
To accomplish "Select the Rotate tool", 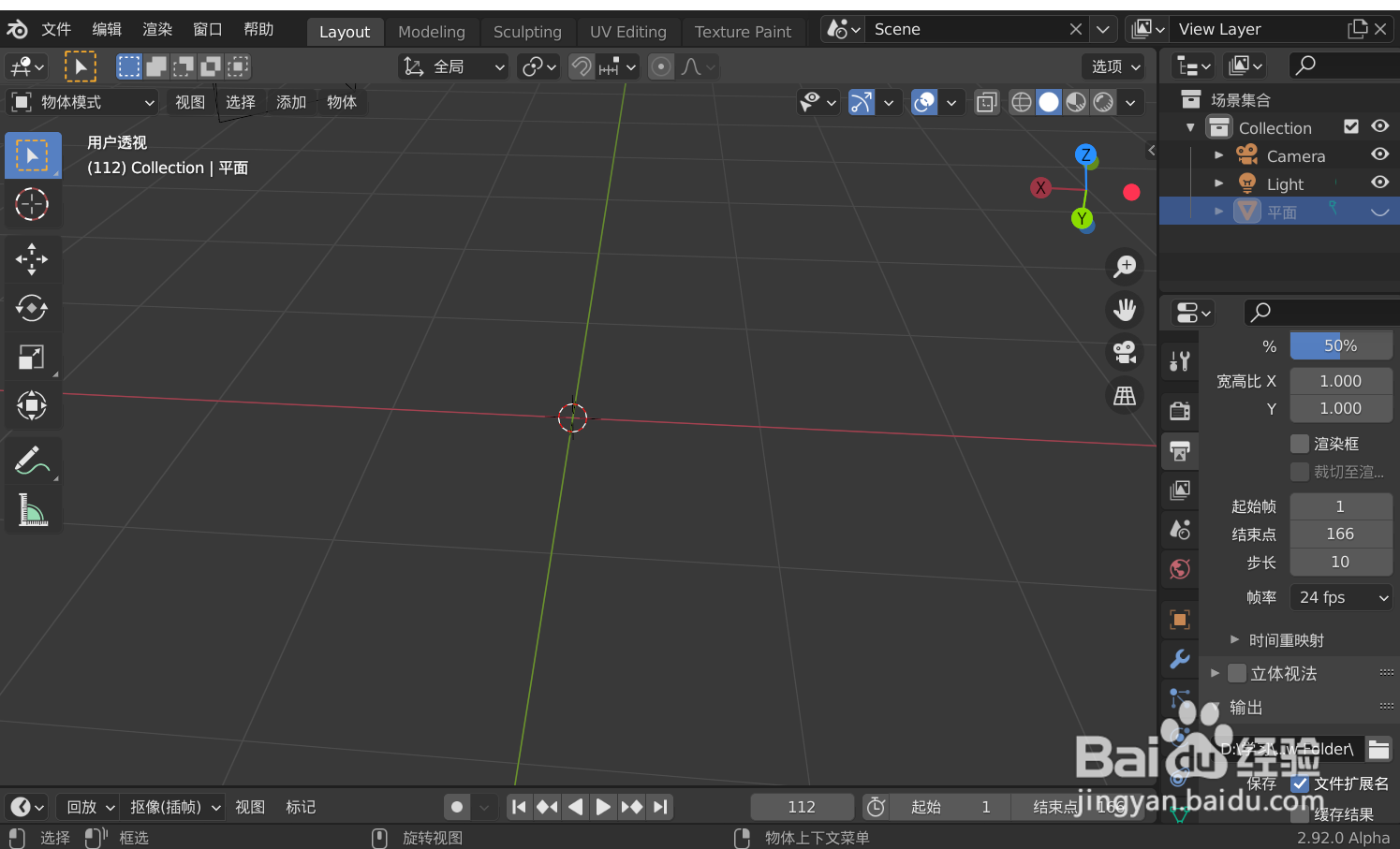I will click(x=32, y=309).
